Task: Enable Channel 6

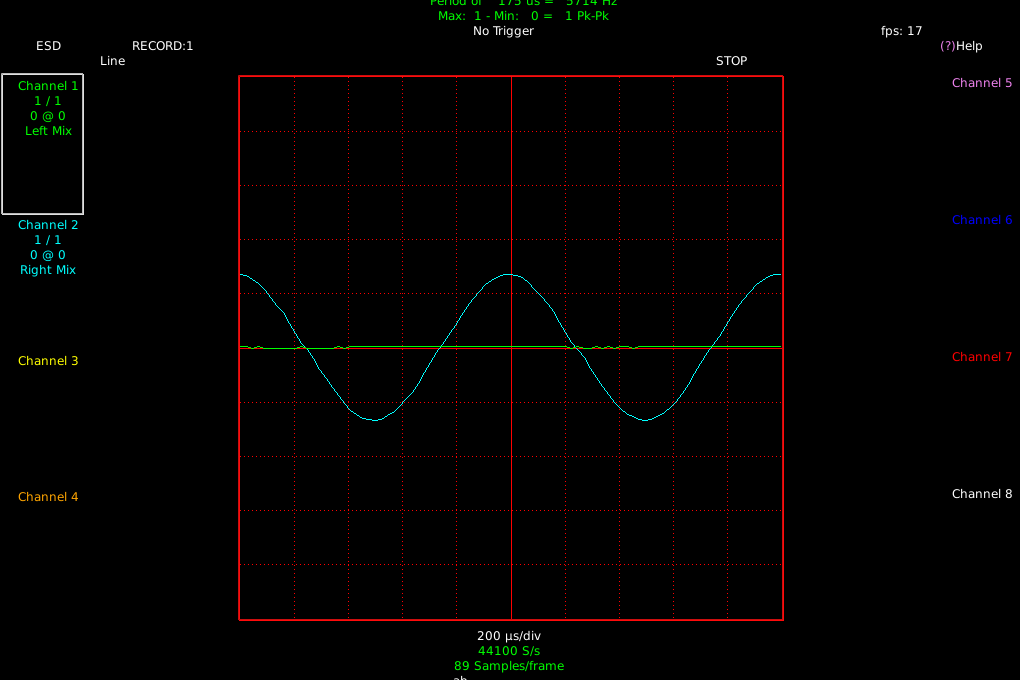Action: tap(982, 220)
